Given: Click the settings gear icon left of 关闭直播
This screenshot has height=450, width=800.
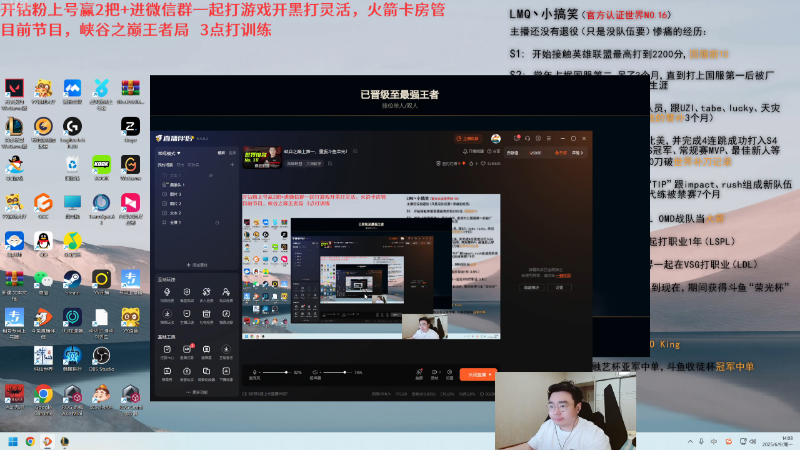Looking at the screenshot, I should [x=449, y=372].
